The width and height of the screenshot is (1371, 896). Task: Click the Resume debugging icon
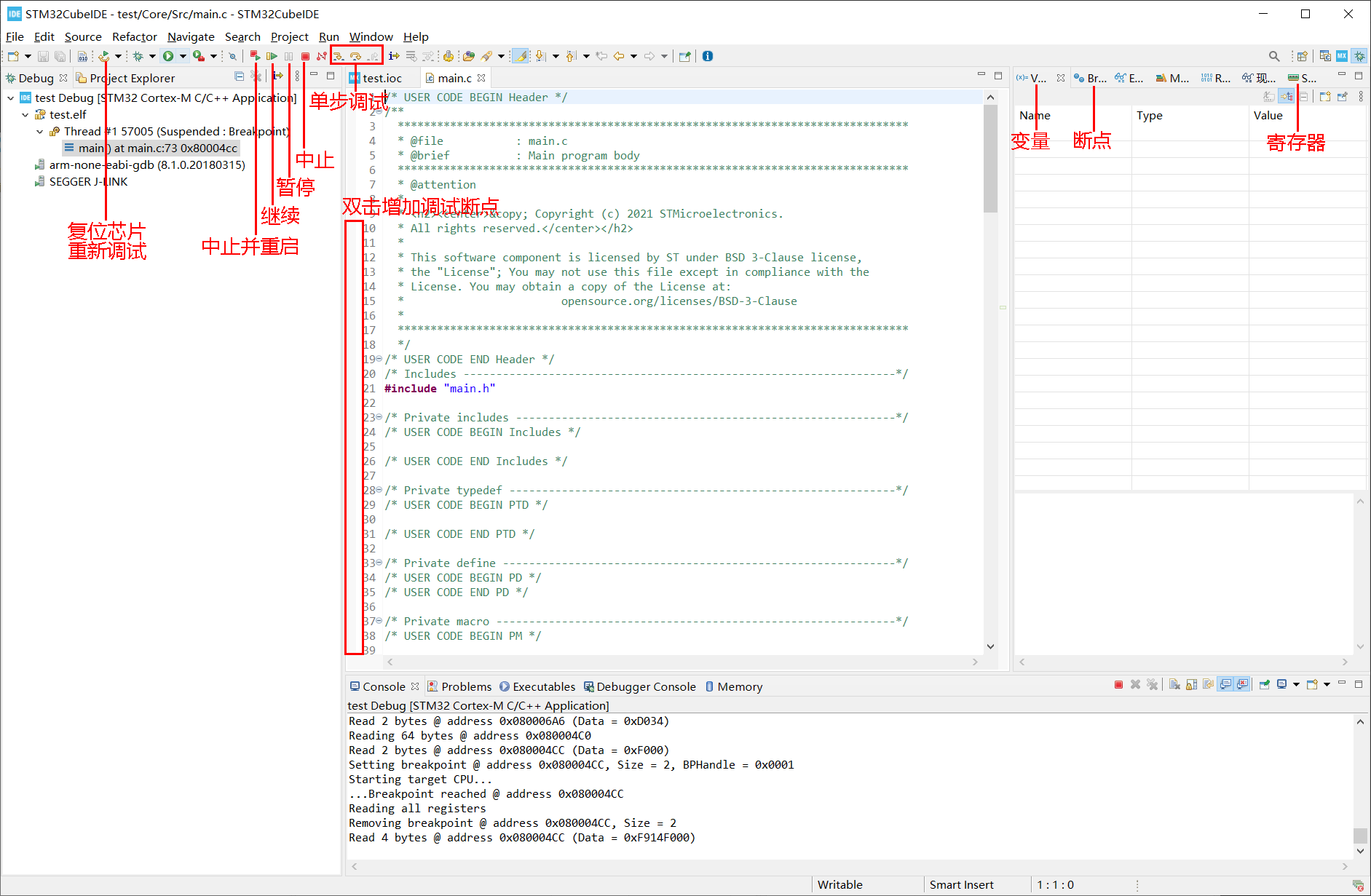(272, 56)
